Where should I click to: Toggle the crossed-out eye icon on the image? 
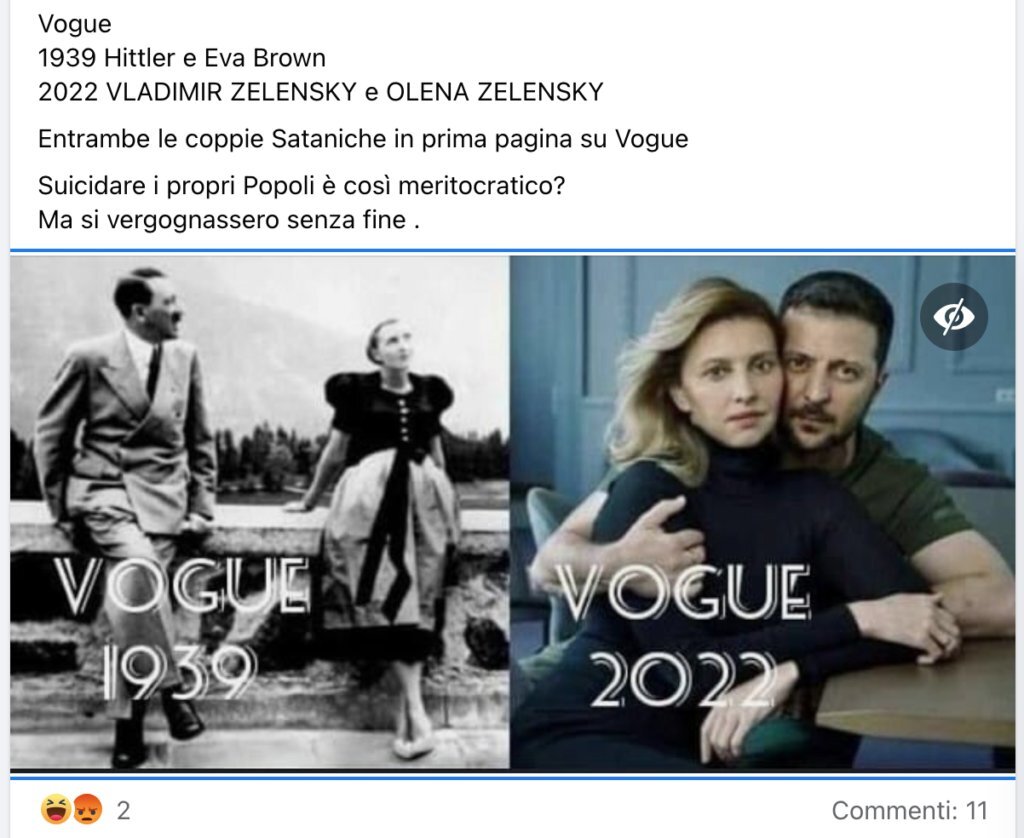(953, 317)
